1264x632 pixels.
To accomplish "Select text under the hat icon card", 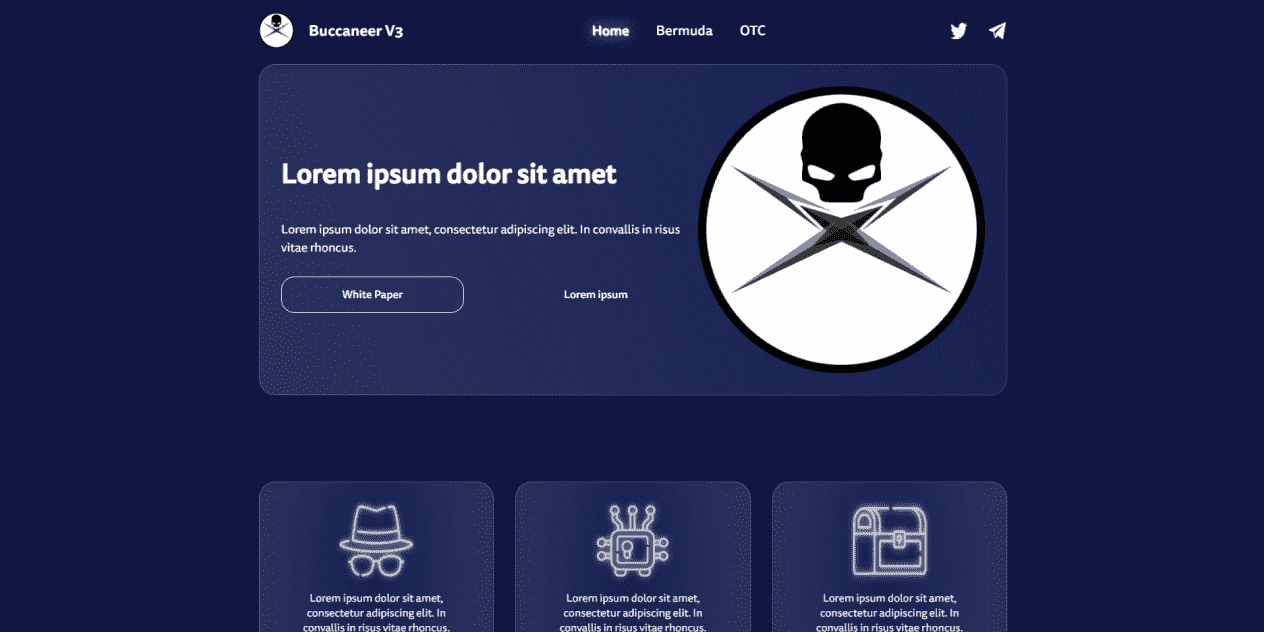I will [376, 613].
